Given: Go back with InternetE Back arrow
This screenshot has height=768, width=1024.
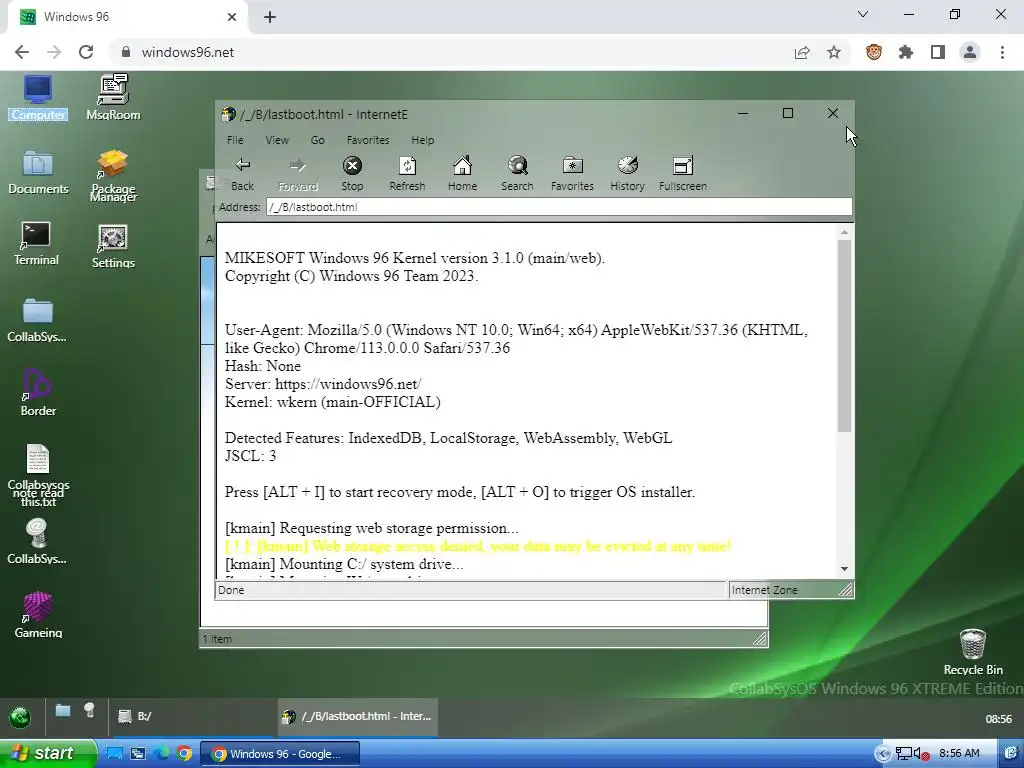Looking at the screenshot, I should (x=242, y=174).
